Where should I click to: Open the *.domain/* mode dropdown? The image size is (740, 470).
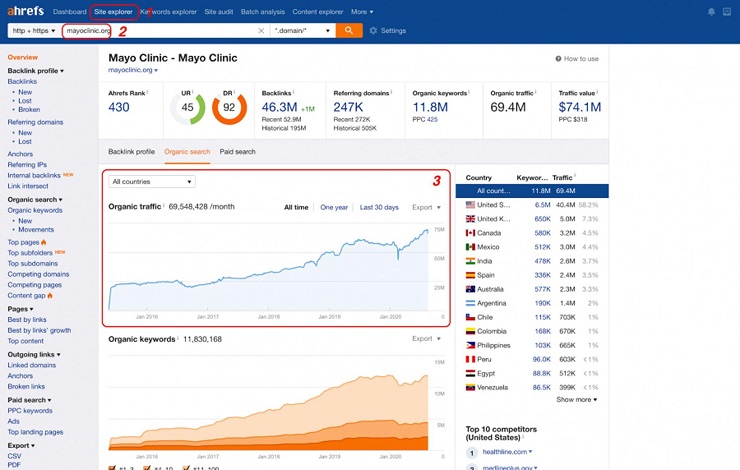click(303, 31)
